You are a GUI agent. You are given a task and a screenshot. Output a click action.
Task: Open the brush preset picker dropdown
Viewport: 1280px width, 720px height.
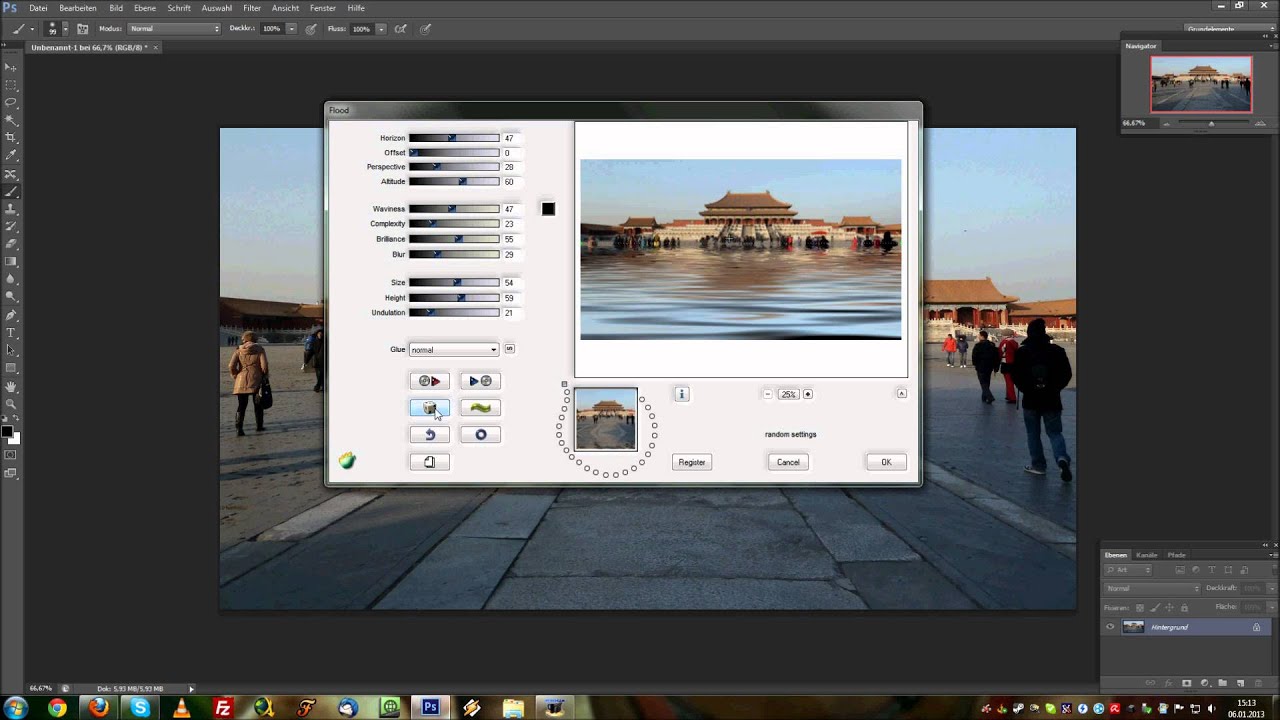(x=65, y=29)
